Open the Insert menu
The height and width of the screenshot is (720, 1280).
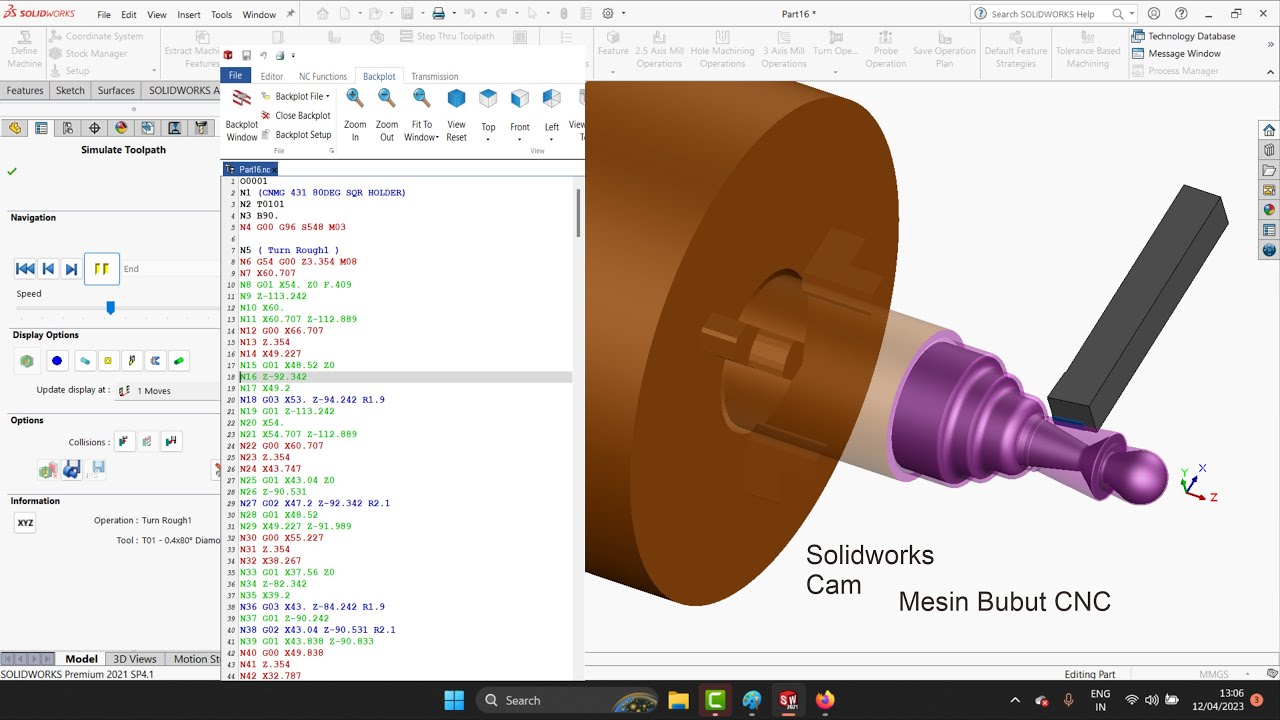(x=189, y=15)
